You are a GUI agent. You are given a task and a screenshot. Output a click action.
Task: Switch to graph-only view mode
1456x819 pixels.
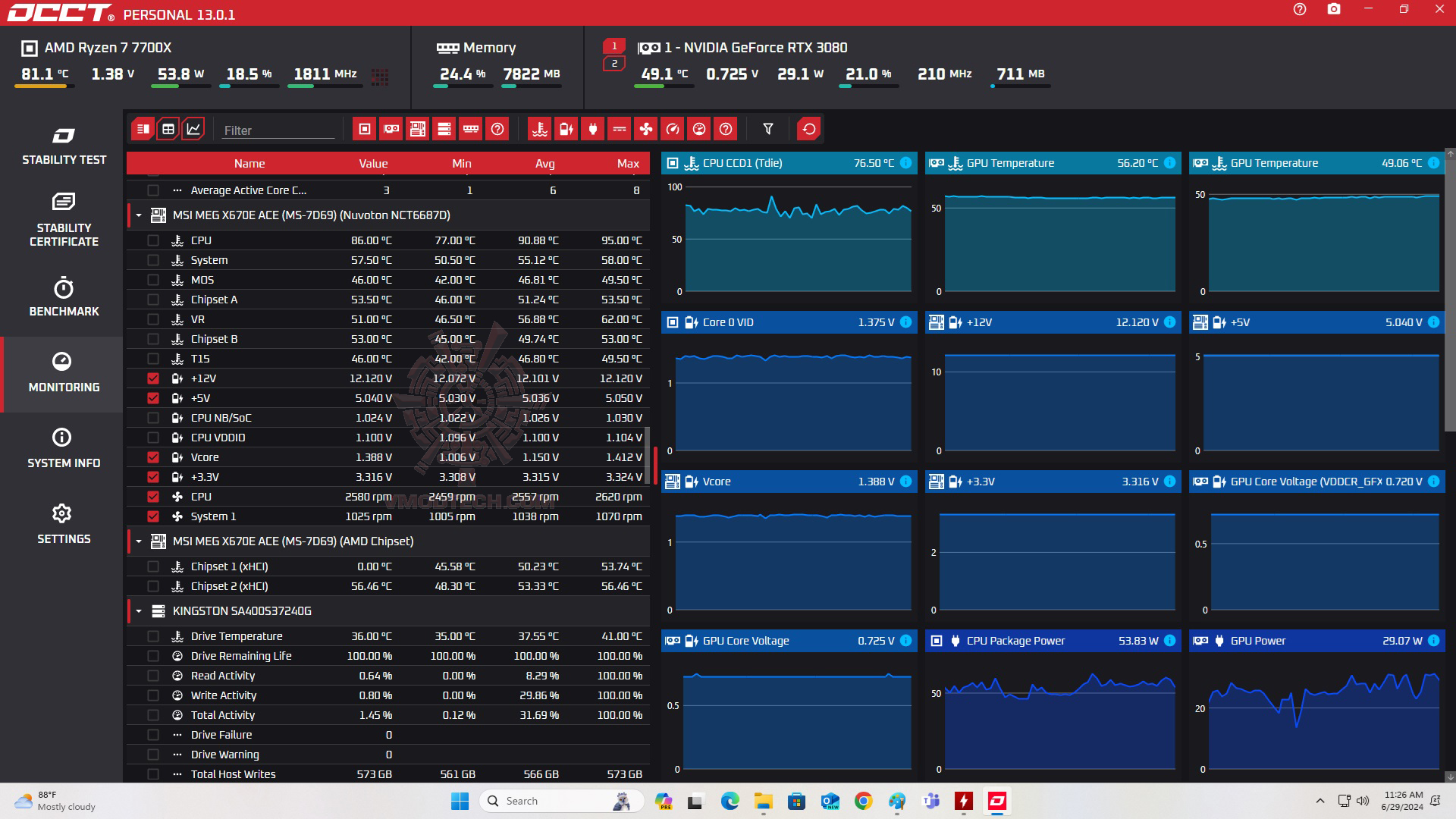[193, 129]
